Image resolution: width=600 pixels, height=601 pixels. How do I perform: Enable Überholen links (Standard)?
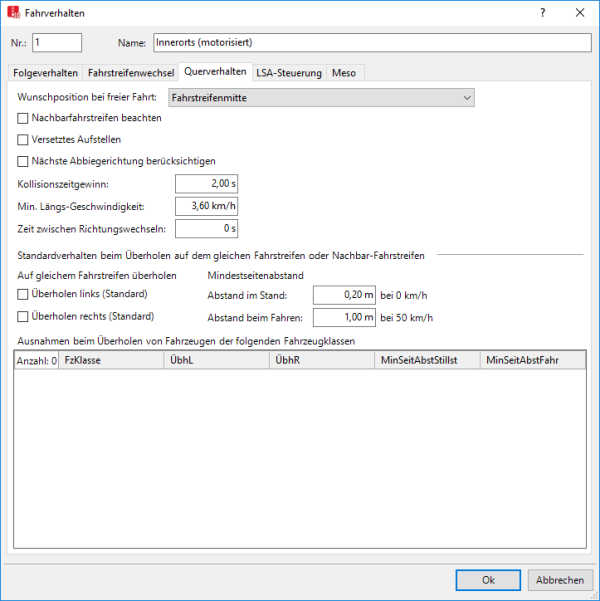tap(24, 294)
